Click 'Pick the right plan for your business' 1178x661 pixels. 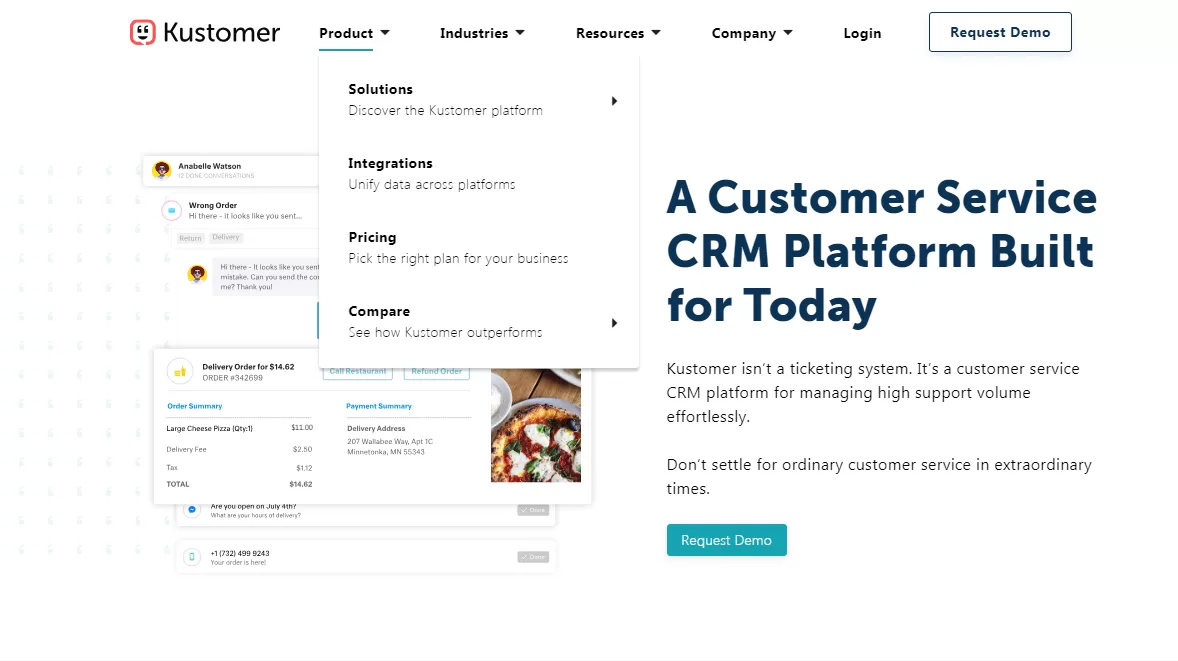458,258
